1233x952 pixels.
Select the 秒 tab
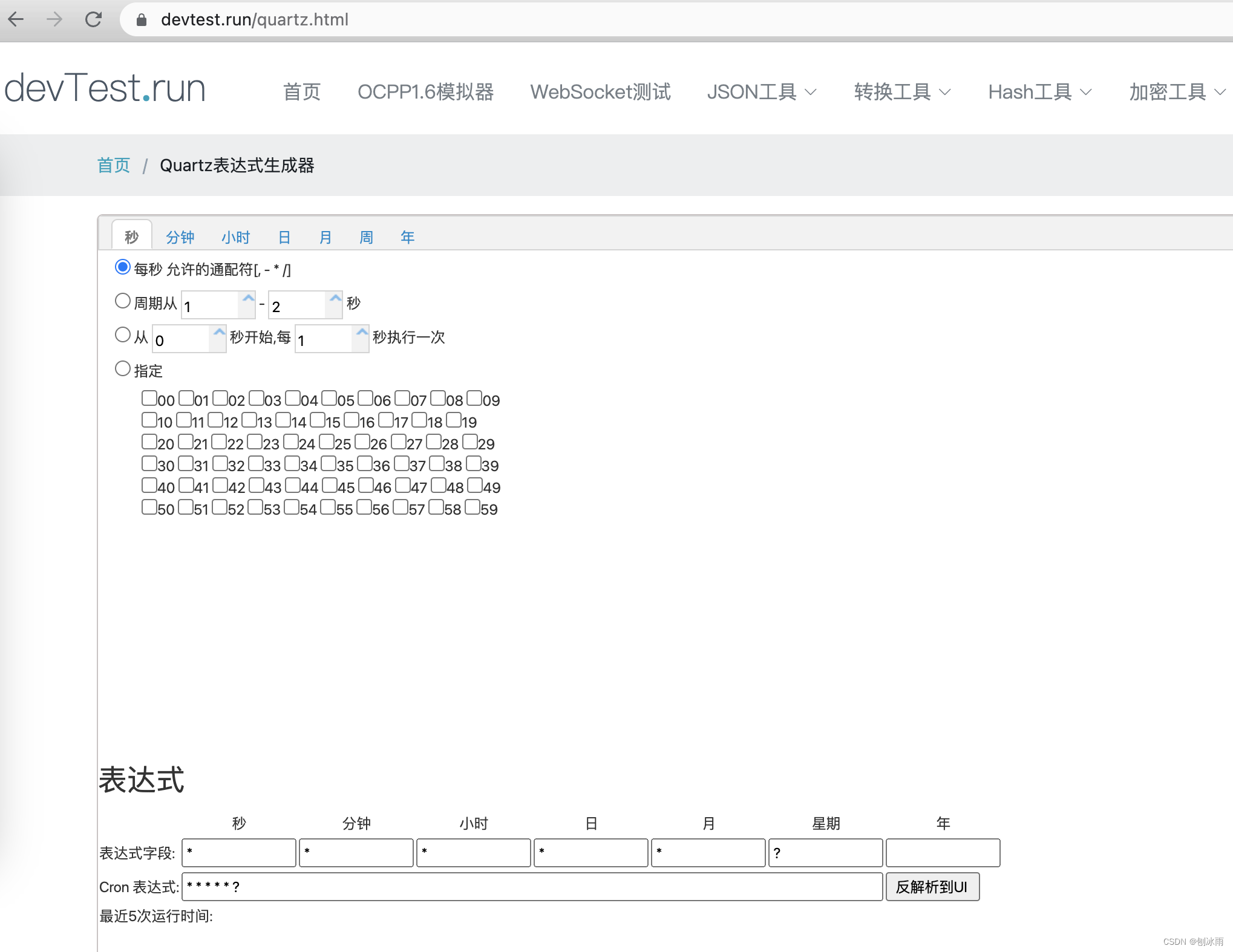click(131, 237)
